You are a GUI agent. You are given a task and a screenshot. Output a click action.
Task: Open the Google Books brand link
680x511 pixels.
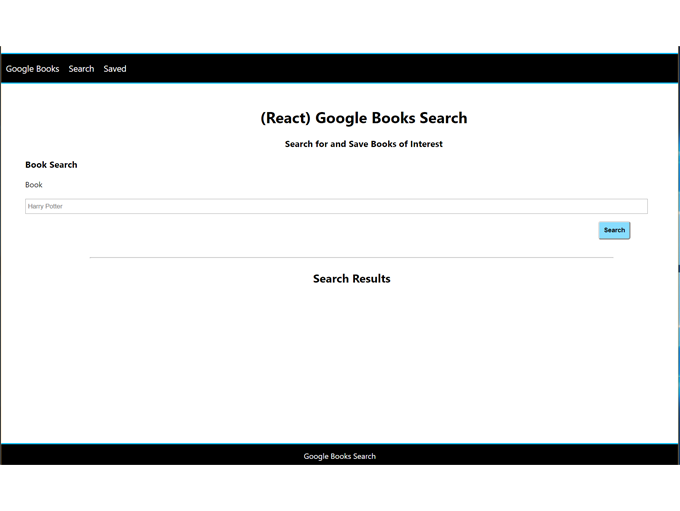(33, 69)
